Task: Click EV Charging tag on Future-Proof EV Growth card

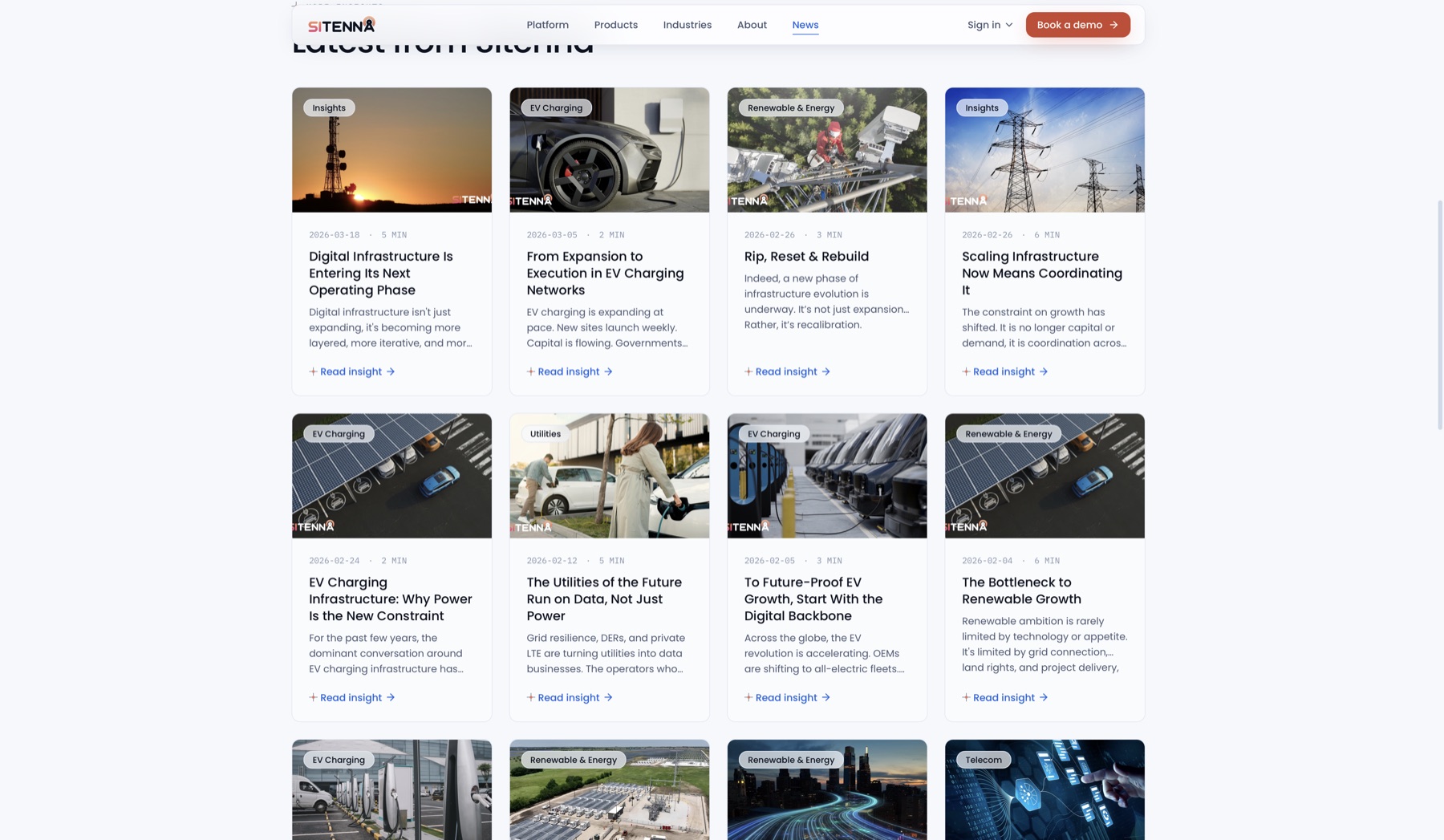Action: click(774, 433)
